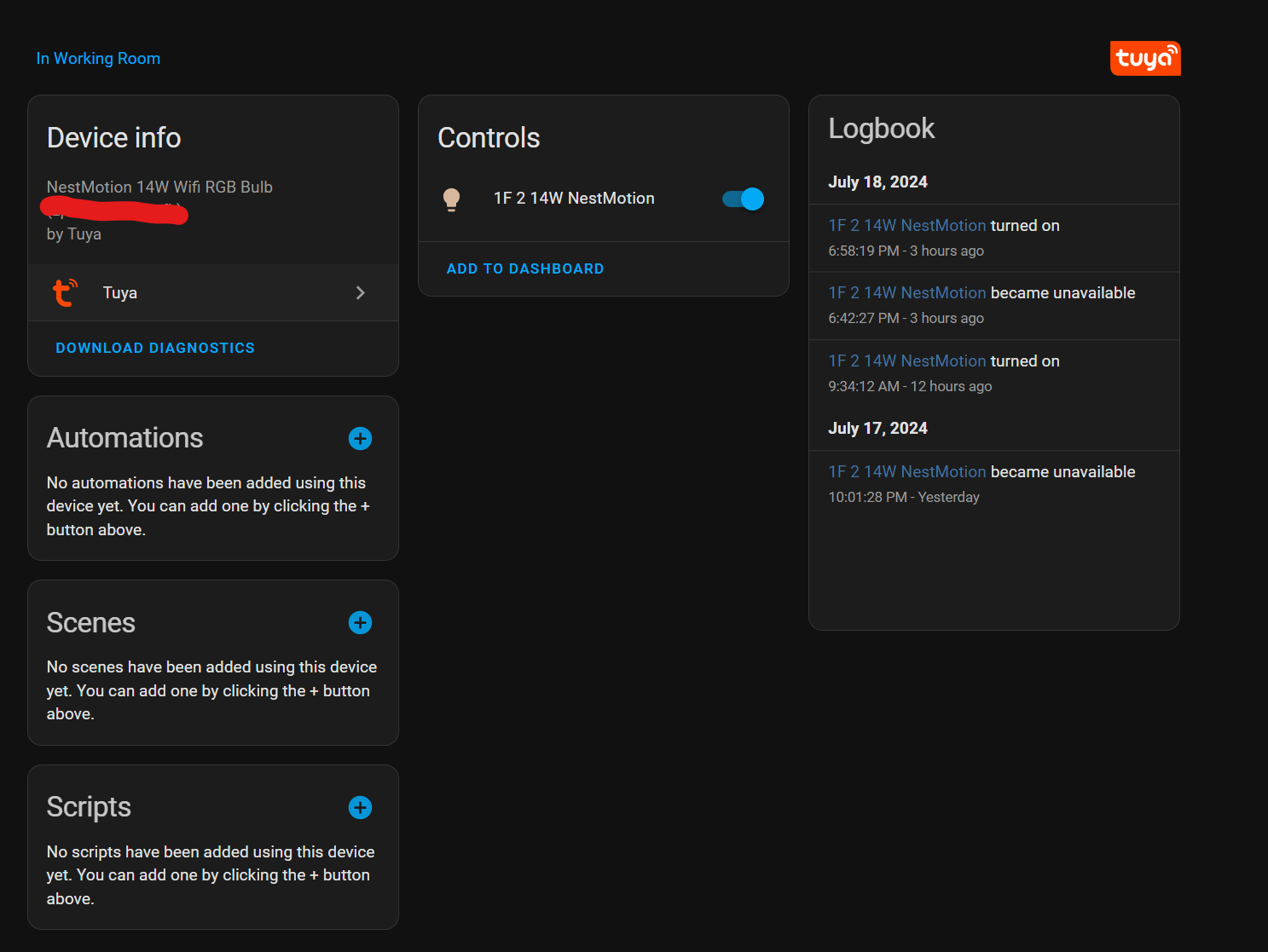This screenshot has height=952, width=1268.
Task: Add a new script via the plus icon
Action: click(x=359, y=807)
